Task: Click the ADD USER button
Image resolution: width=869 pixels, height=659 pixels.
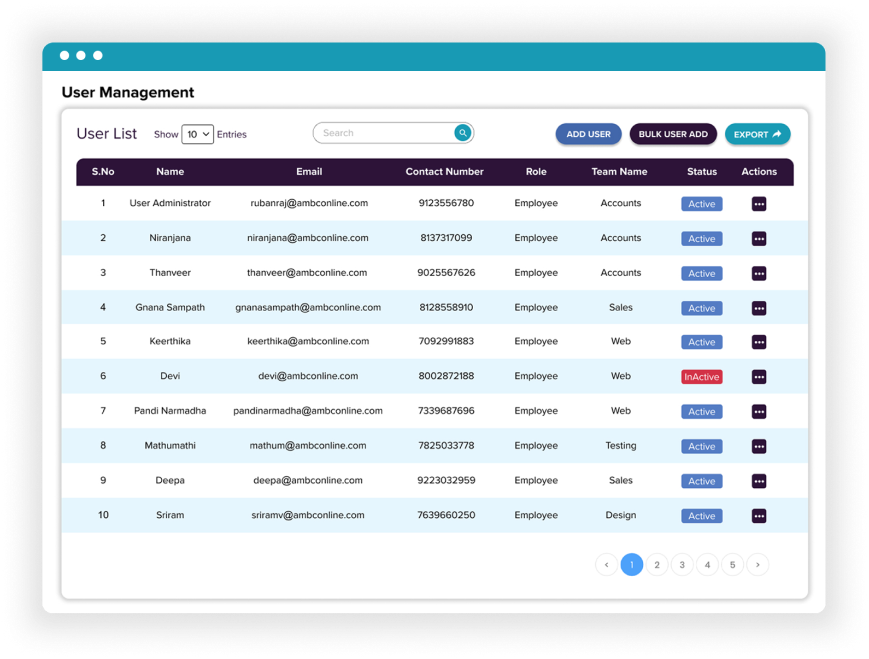Action: [x=588, y=133]
